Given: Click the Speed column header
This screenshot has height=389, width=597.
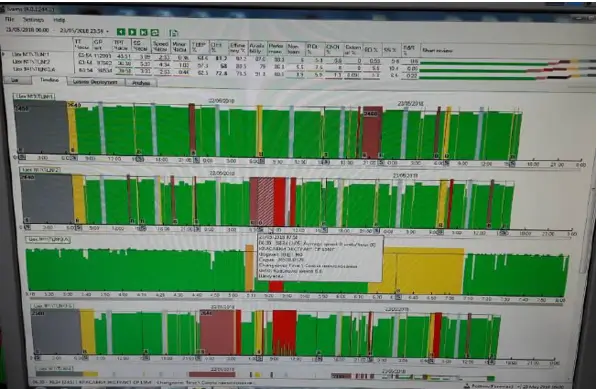Looking at the screenshot, I should coord(161,46).
